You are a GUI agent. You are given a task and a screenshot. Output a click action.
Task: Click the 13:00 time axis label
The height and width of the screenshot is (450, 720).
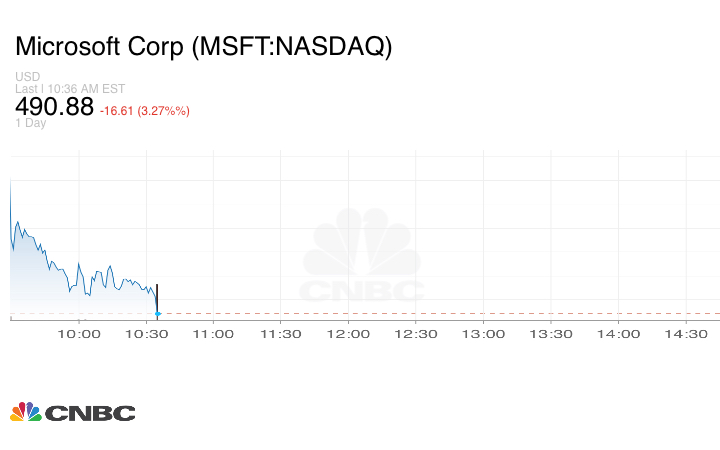(484, 334)
